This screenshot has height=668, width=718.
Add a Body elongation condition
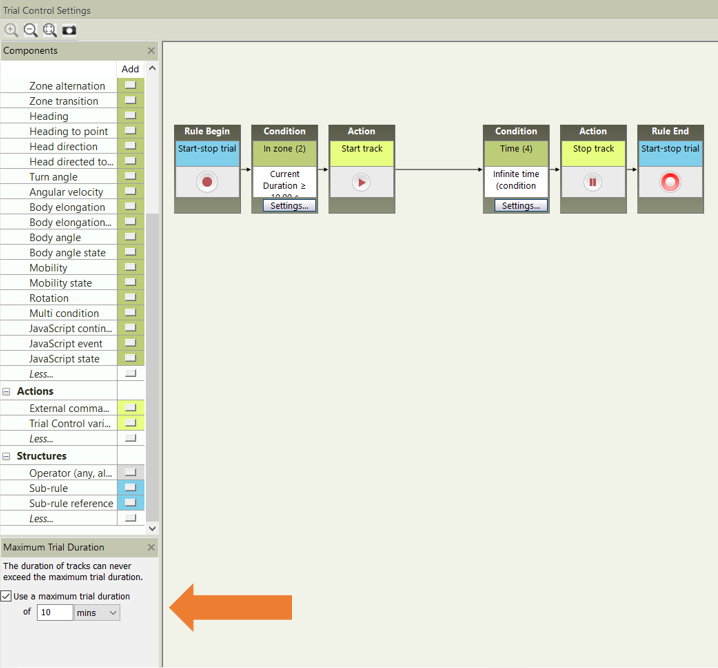click(131, 206)
